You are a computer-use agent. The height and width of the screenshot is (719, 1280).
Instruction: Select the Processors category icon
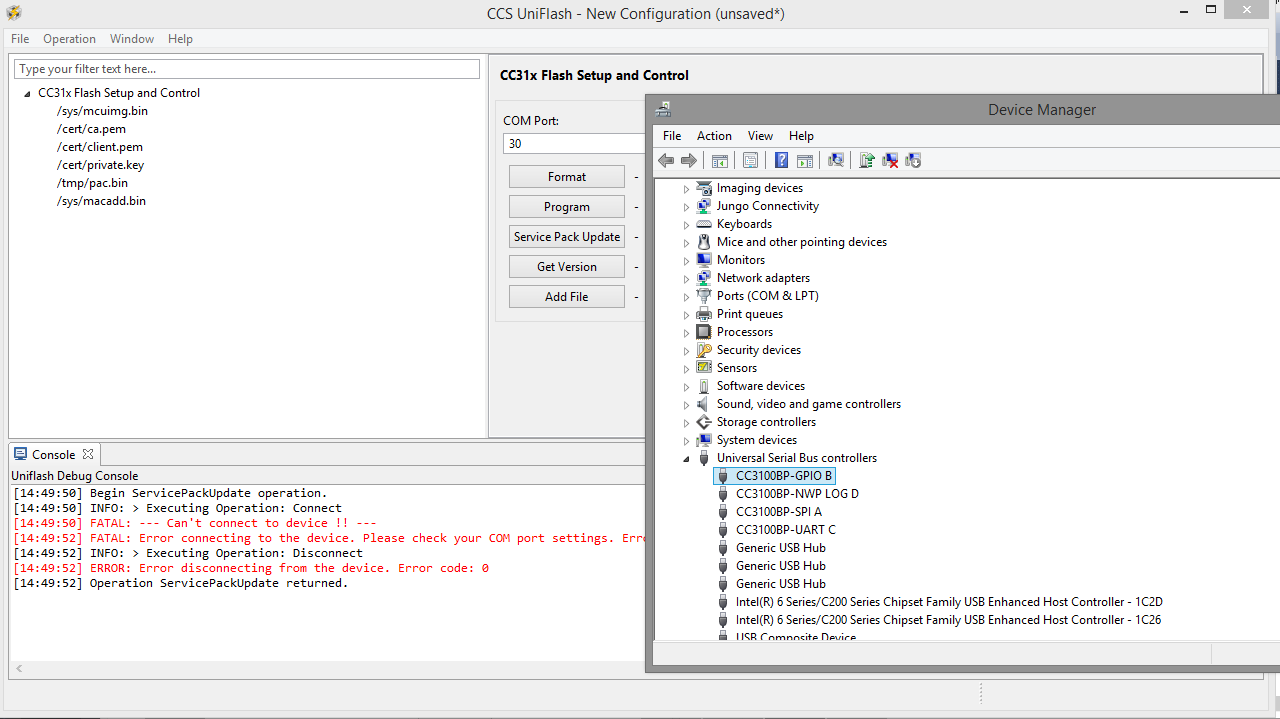tap(705, 332)
